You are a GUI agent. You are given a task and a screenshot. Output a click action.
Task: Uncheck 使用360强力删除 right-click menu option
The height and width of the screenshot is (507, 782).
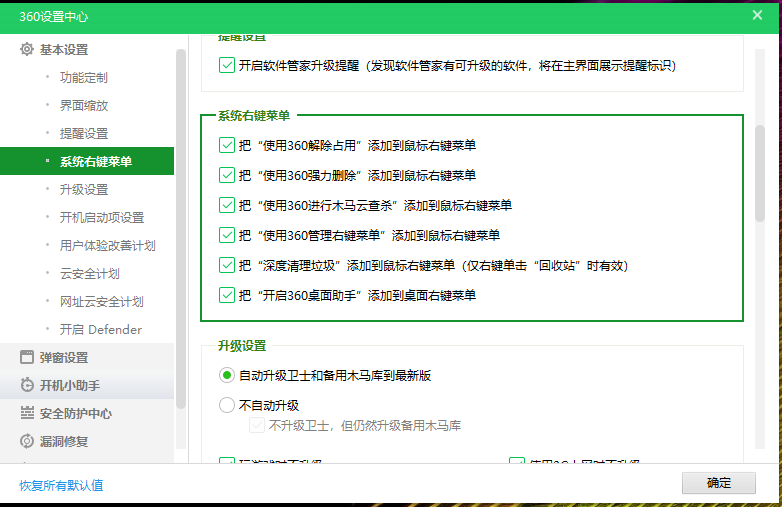coord(227,175)
